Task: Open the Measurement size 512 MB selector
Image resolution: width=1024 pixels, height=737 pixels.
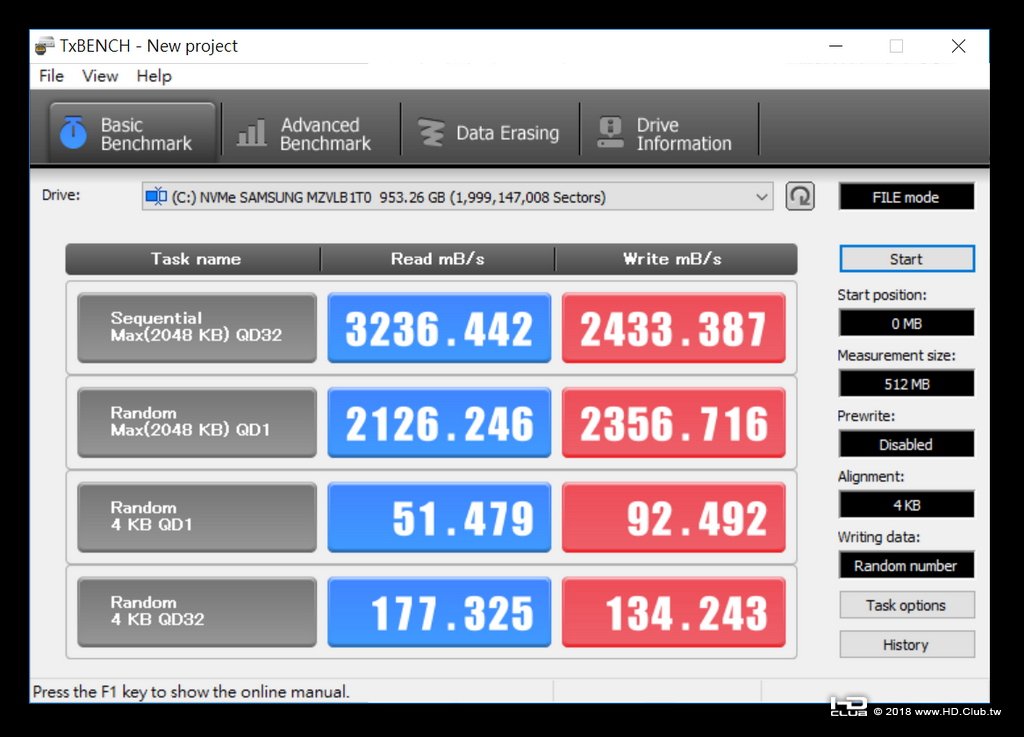Action: tap(906, 384)
